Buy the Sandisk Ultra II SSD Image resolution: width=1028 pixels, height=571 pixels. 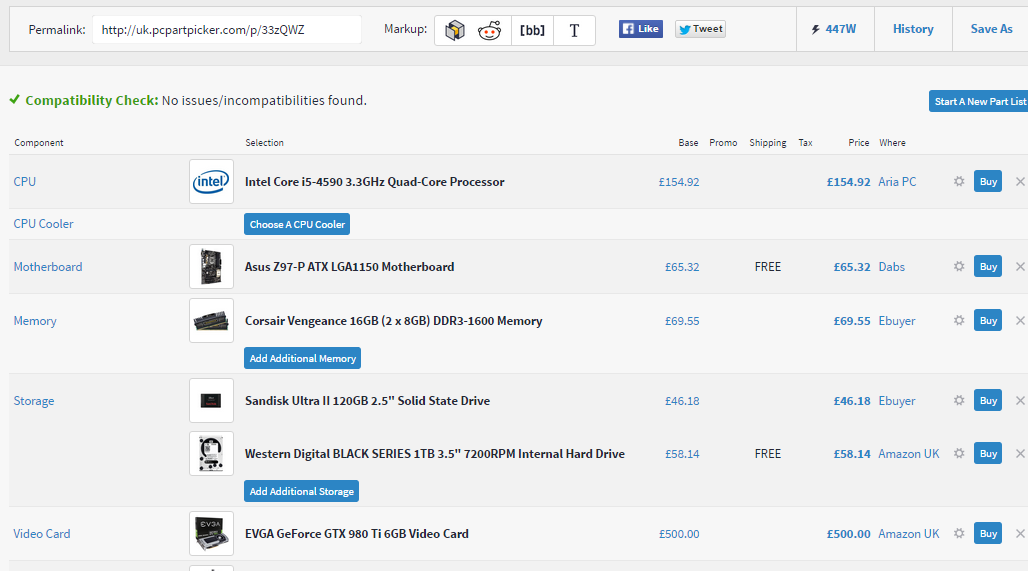click(x=988, y=401)
